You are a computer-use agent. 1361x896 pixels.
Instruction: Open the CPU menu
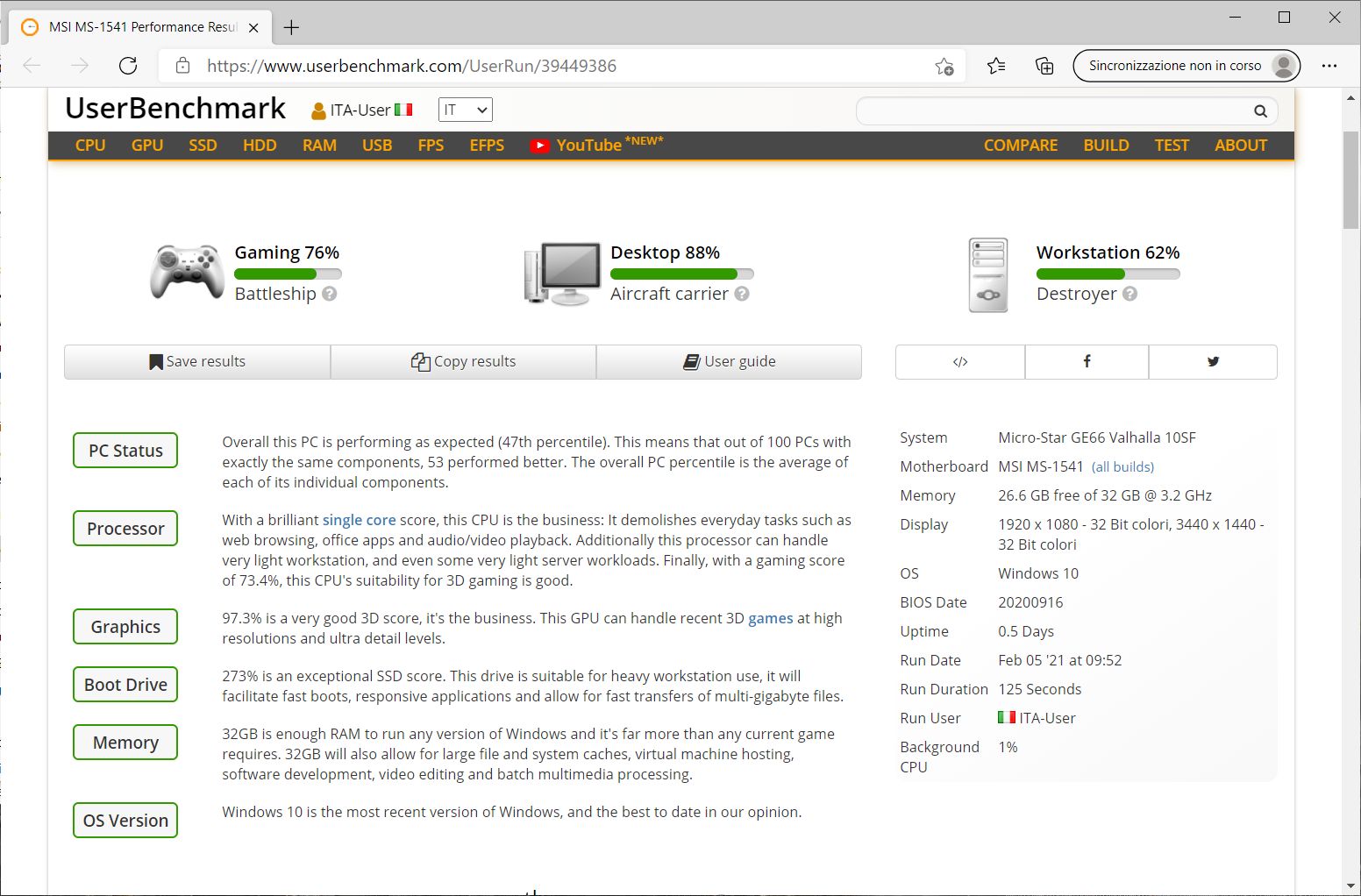pos(90,146)
